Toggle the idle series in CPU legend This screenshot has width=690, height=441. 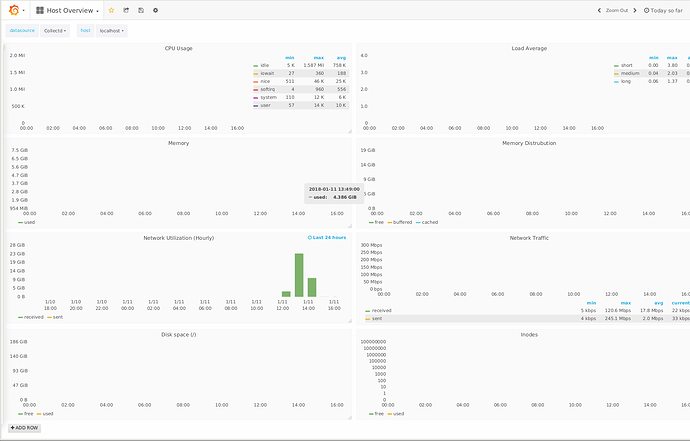tap(264, 65)
